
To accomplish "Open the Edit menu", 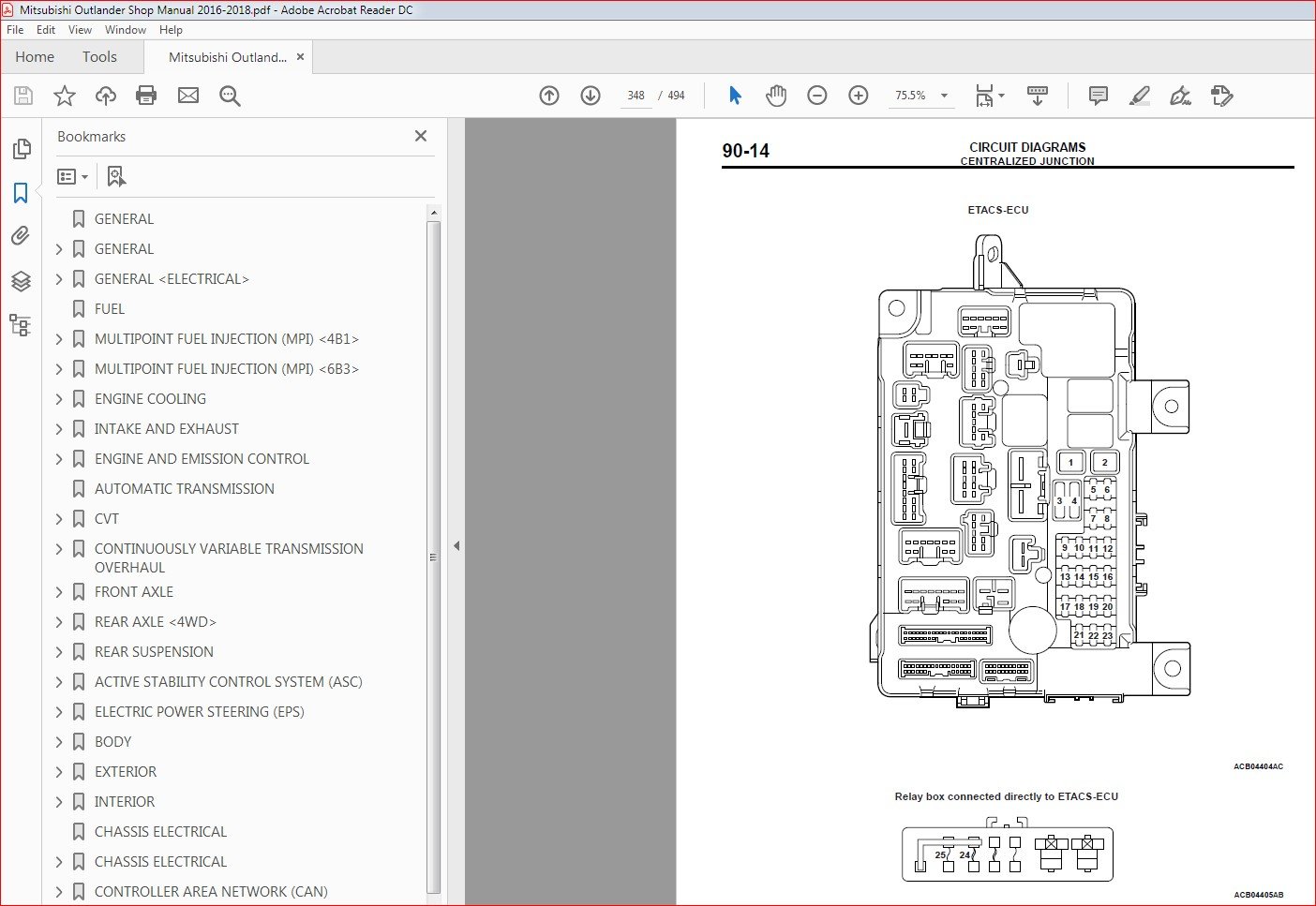I will (x=46, y=30).
